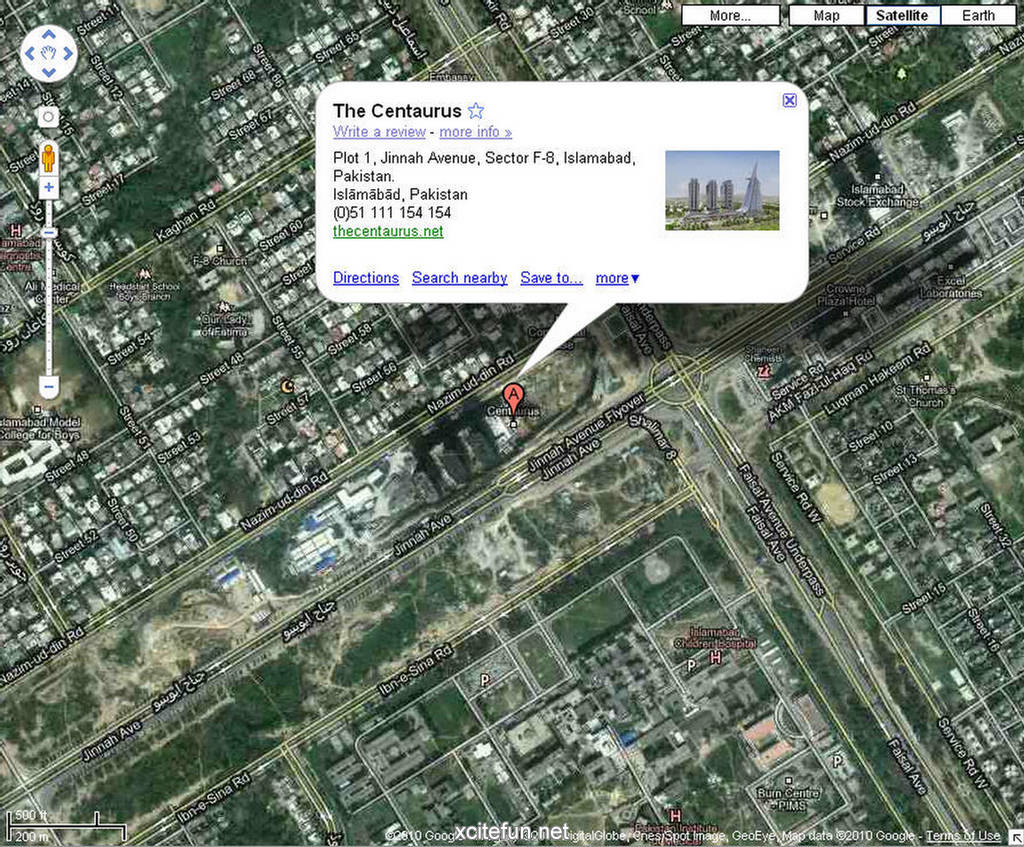Switch to Earth view

pyautogui.click(x=978, y=16)
